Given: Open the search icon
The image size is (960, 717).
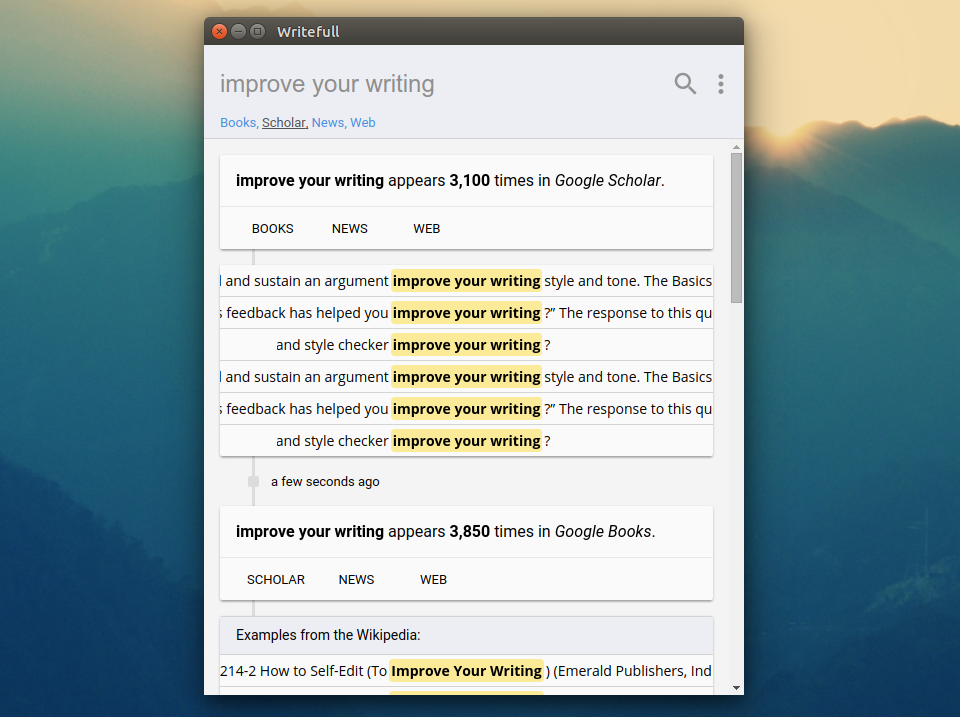Looking at the screenshot, I should pyautogui.click(x=685, y=84).
